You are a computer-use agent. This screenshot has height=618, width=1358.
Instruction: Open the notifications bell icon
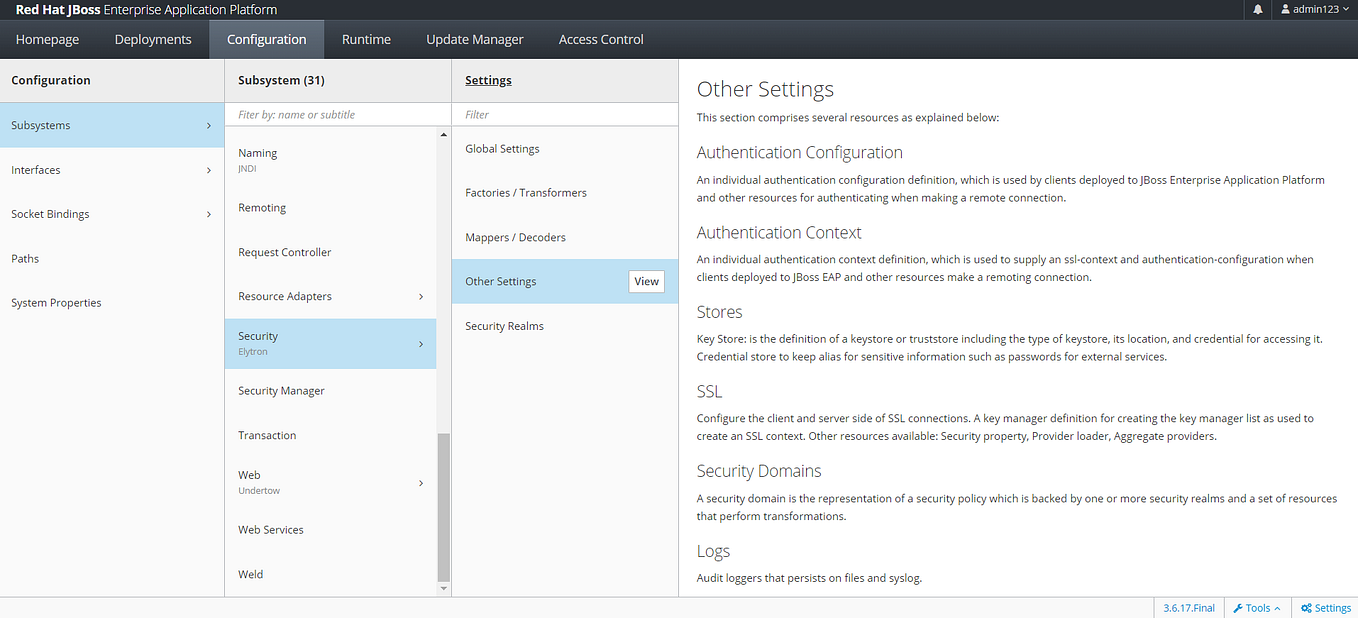pos(1257,9)
